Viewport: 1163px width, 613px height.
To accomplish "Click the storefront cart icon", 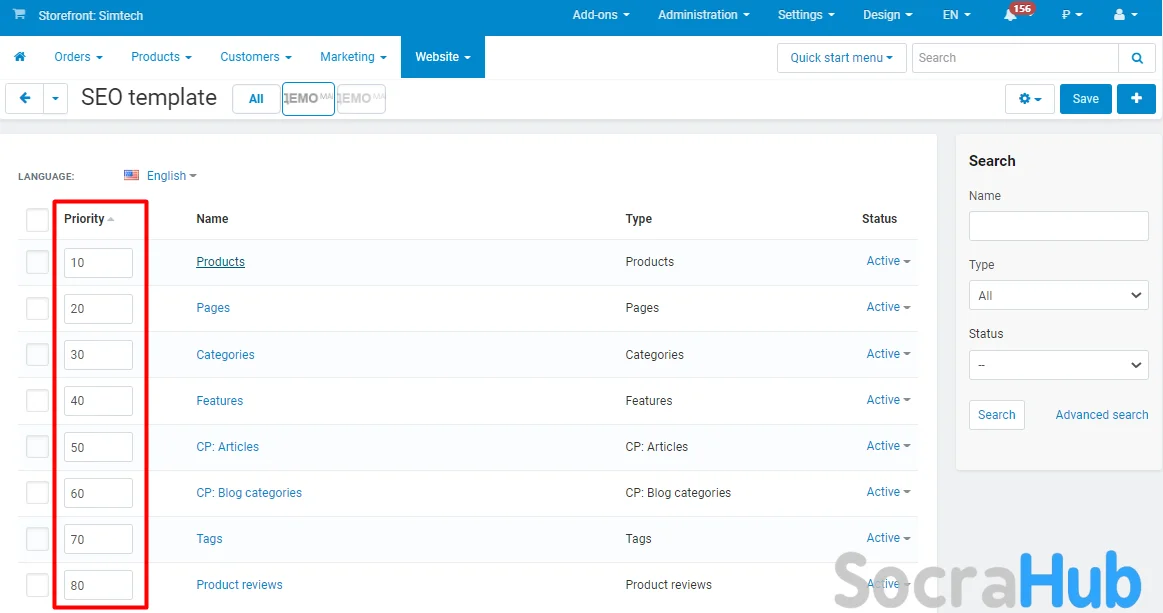I will point(19,15).
